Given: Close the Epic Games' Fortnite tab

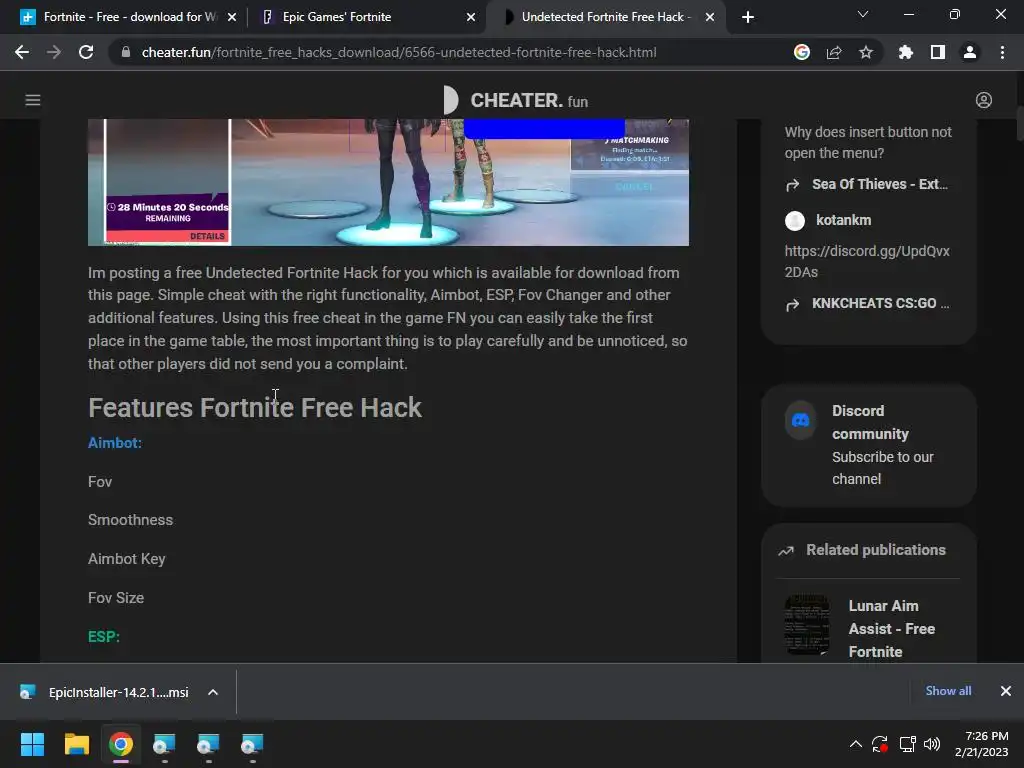Looking at the screenshot, I should (x=471, y=17).
